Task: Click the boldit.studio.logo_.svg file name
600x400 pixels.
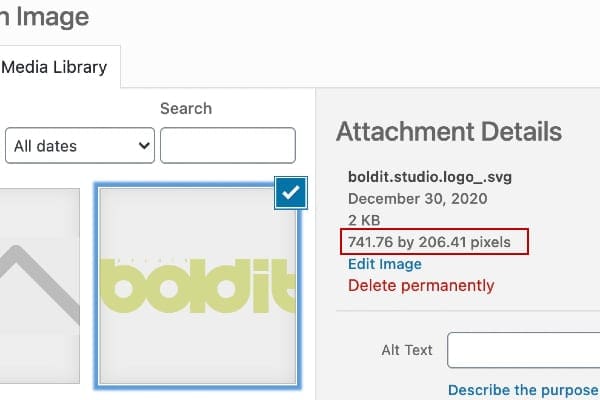Action: (430, 177)
